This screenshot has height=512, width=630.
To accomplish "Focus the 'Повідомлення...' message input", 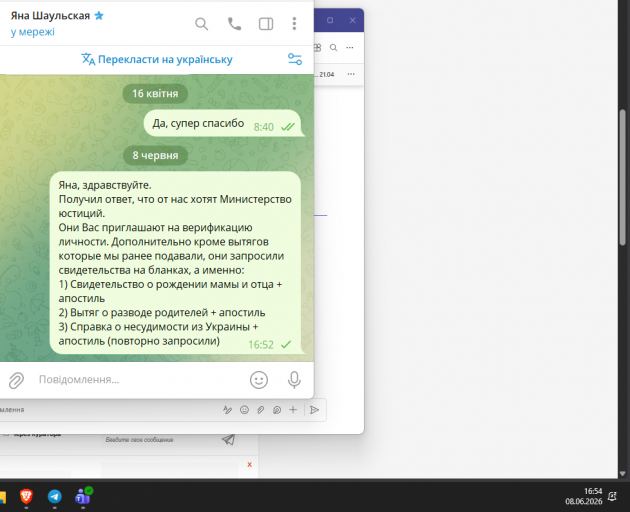I will [139, 379].
